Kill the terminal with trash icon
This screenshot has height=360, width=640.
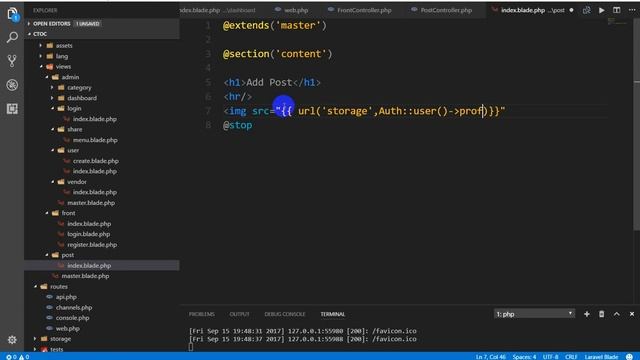tap(602, 314)
